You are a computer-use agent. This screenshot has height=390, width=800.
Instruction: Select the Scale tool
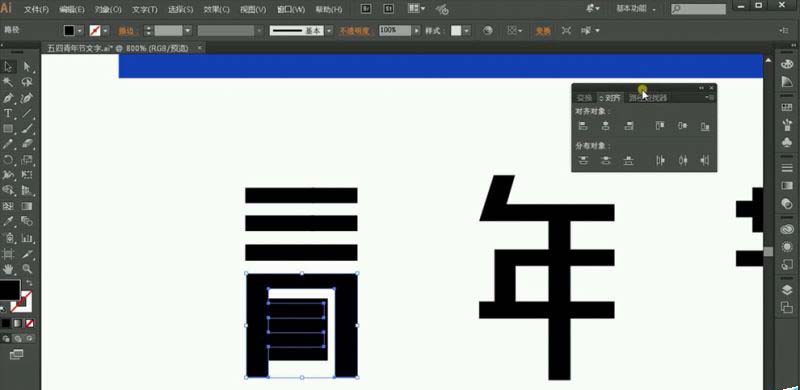click(27, 159)
